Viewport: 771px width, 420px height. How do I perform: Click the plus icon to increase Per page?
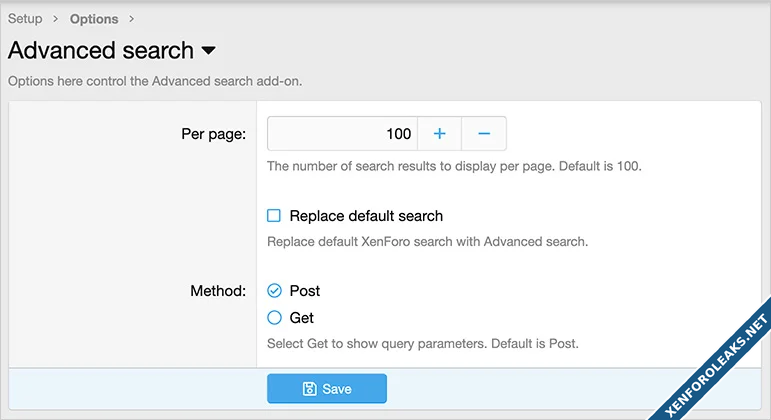point(439,133)
